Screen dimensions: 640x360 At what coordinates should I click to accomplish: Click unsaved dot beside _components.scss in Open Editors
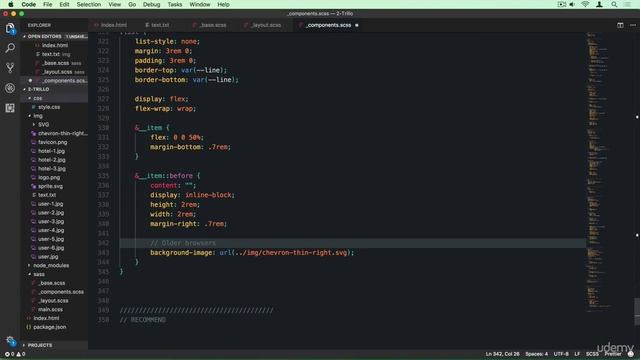pos(30,80)
